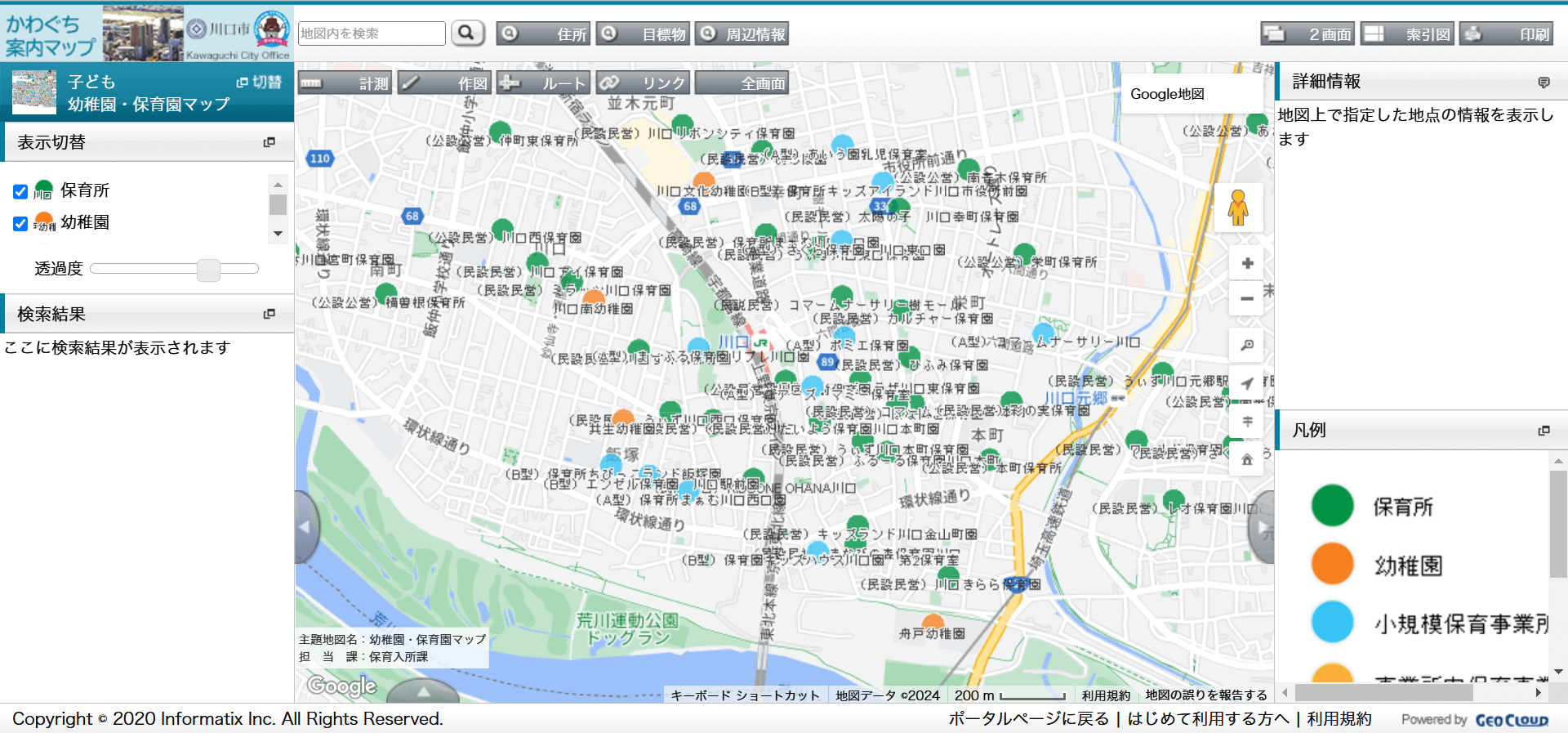Switch to 2画面 split view

coord(1307,34)
